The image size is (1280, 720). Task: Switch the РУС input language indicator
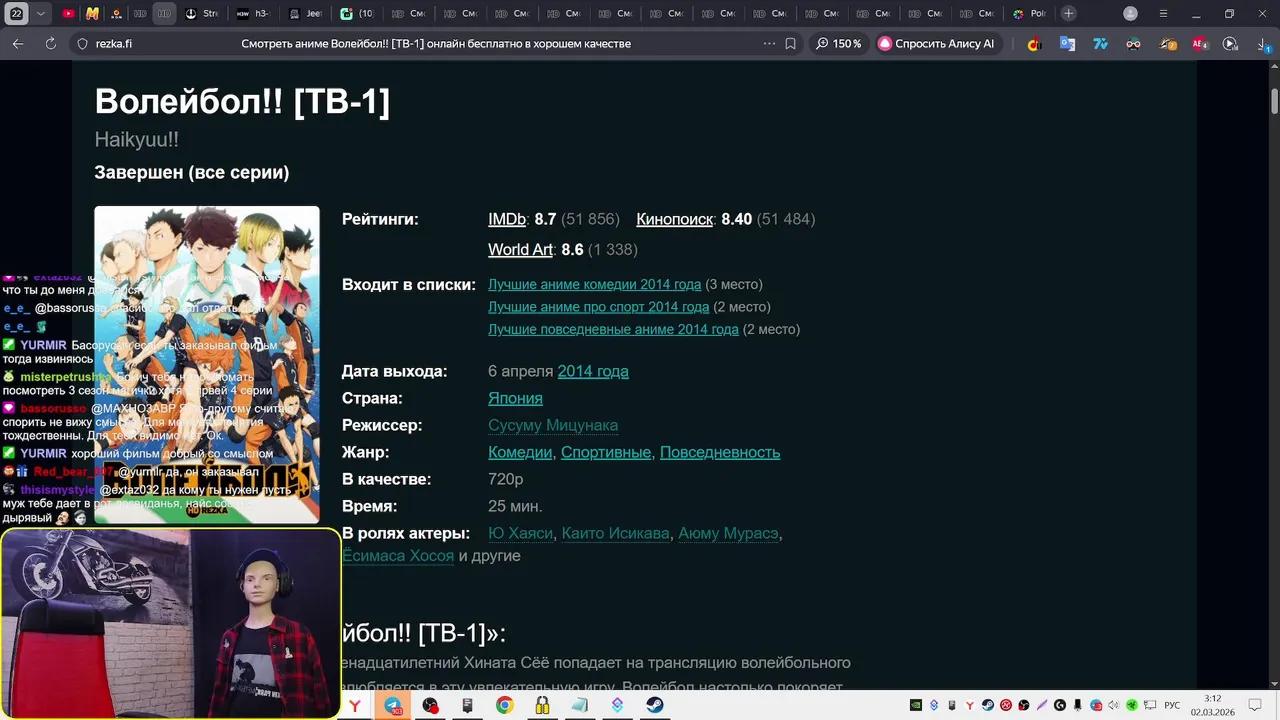tap(1172, 705)
